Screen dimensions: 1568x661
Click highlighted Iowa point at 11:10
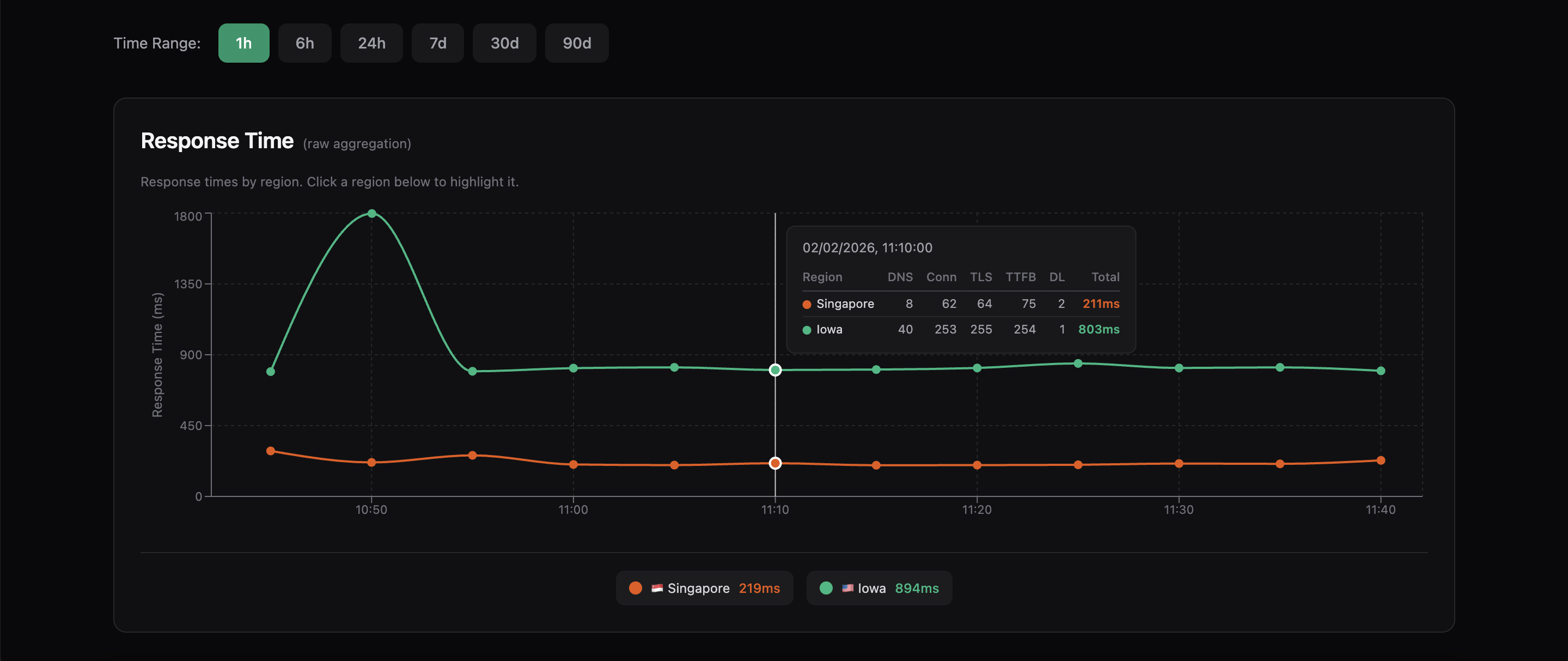tap(775, 370)
